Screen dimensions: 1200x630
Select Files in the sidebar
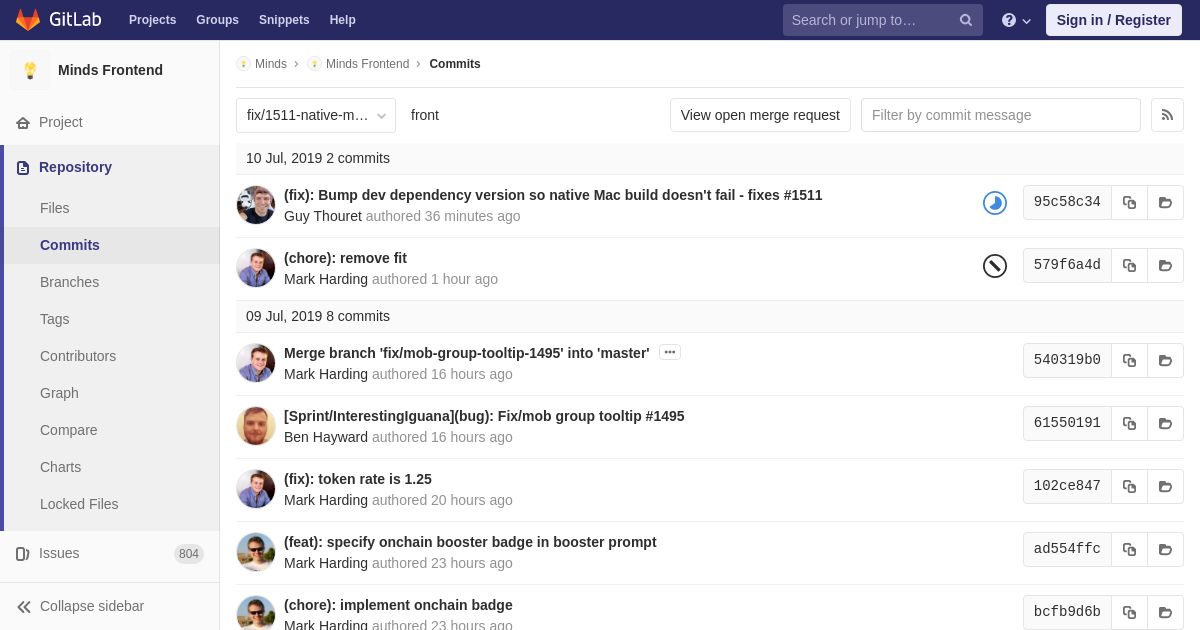[x=55, y=208]
